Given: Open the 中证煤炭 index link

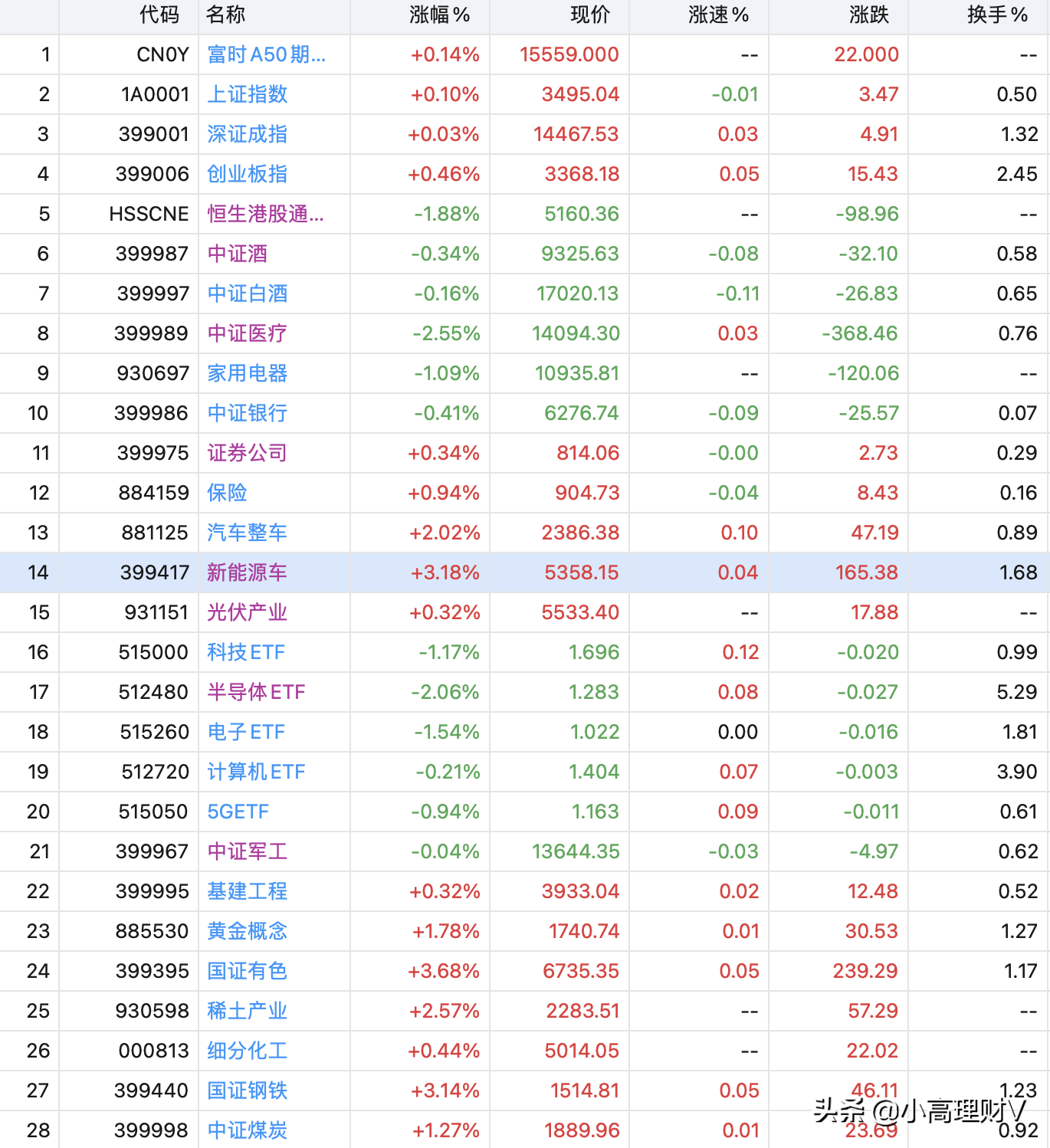Looking at the screenshot, I should pos(247,1130).
